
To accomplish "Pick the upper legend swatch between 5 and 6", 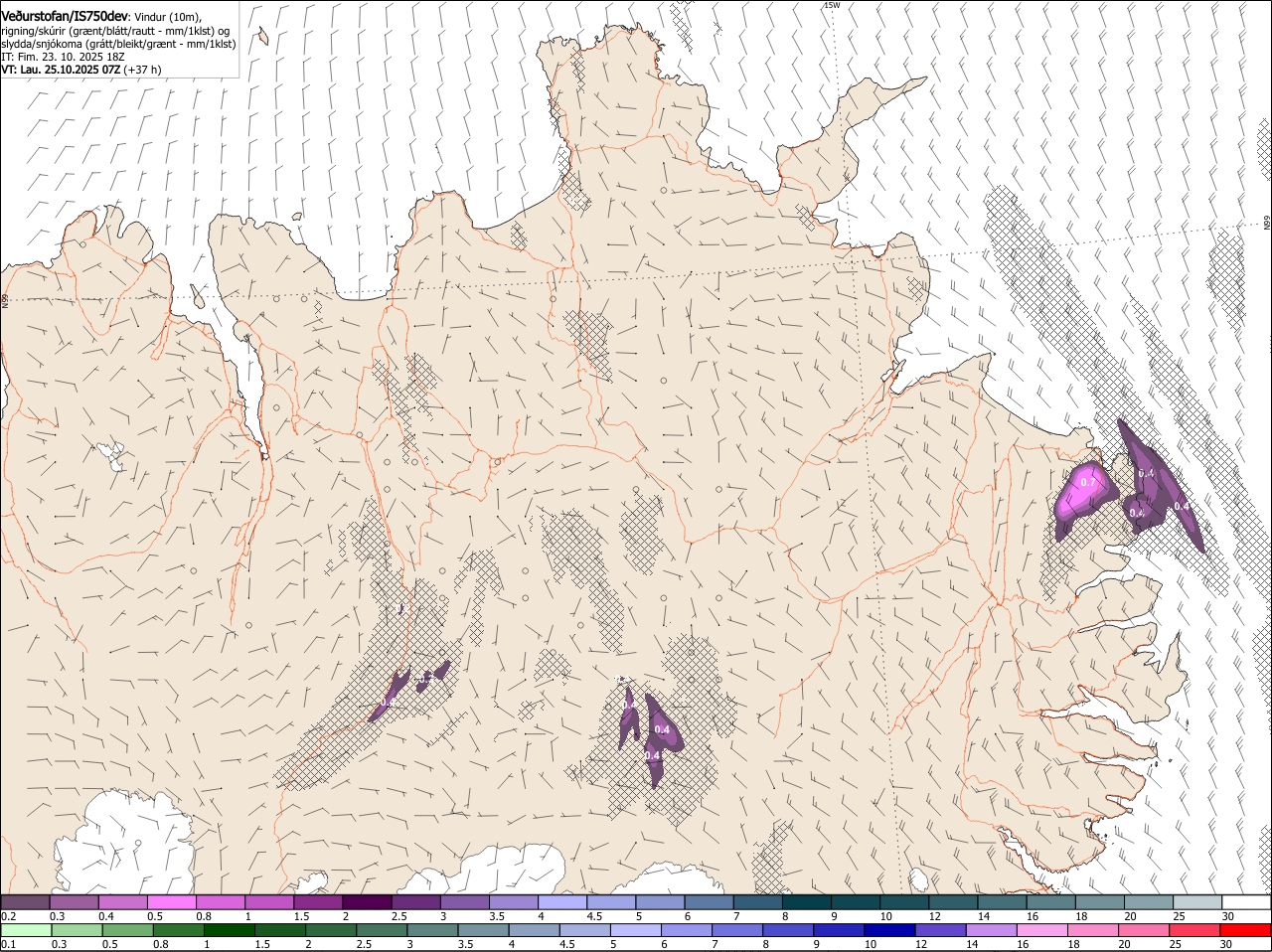I will point(659,901).
